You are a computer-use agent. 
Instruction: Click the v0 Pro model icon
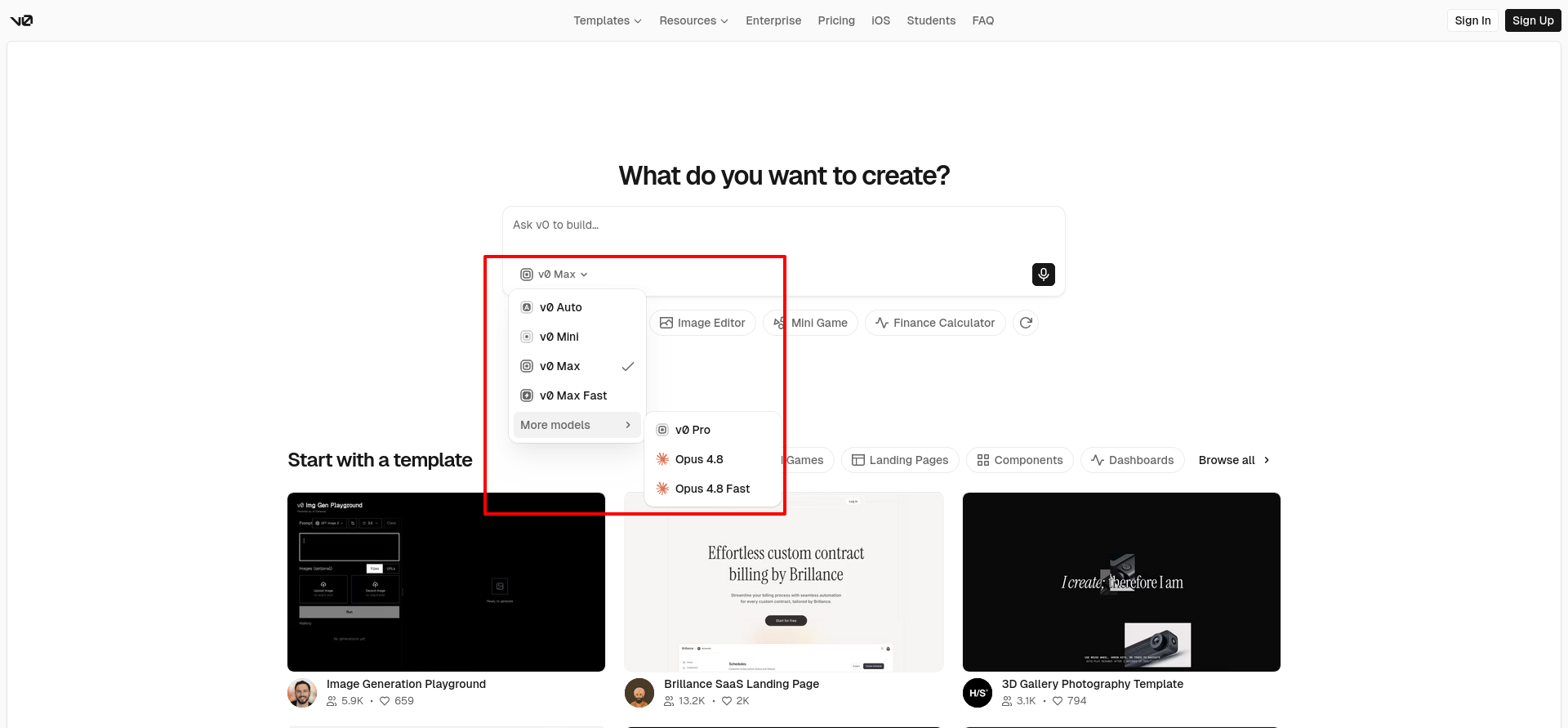point(662,430)
